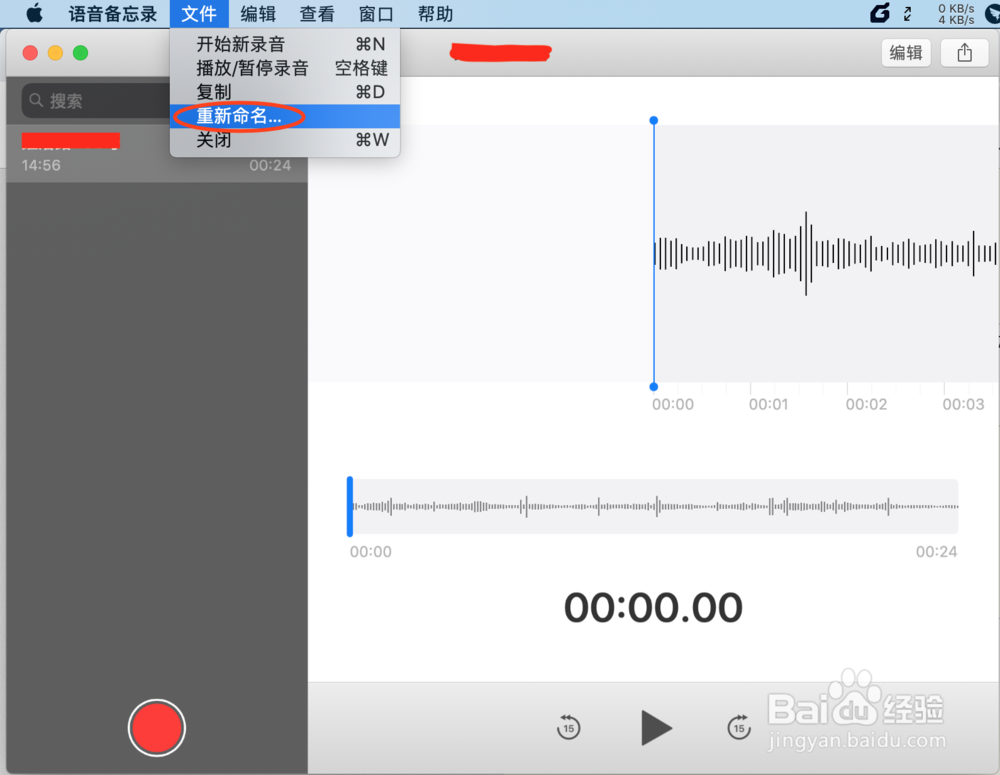The width and height of the screenshot is (1000, 775).
Task: Click the Apple menu icon
Action: (x=34, y=13)
